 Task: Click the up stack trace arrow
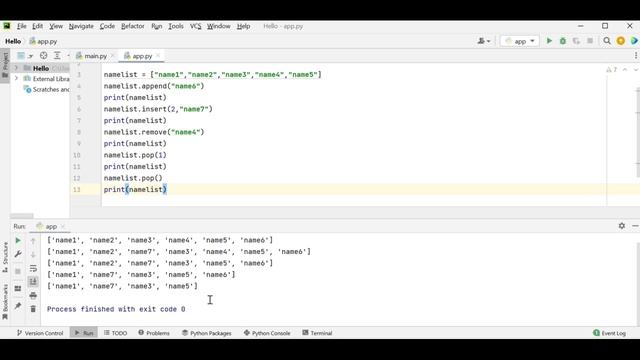click(33, 241)
